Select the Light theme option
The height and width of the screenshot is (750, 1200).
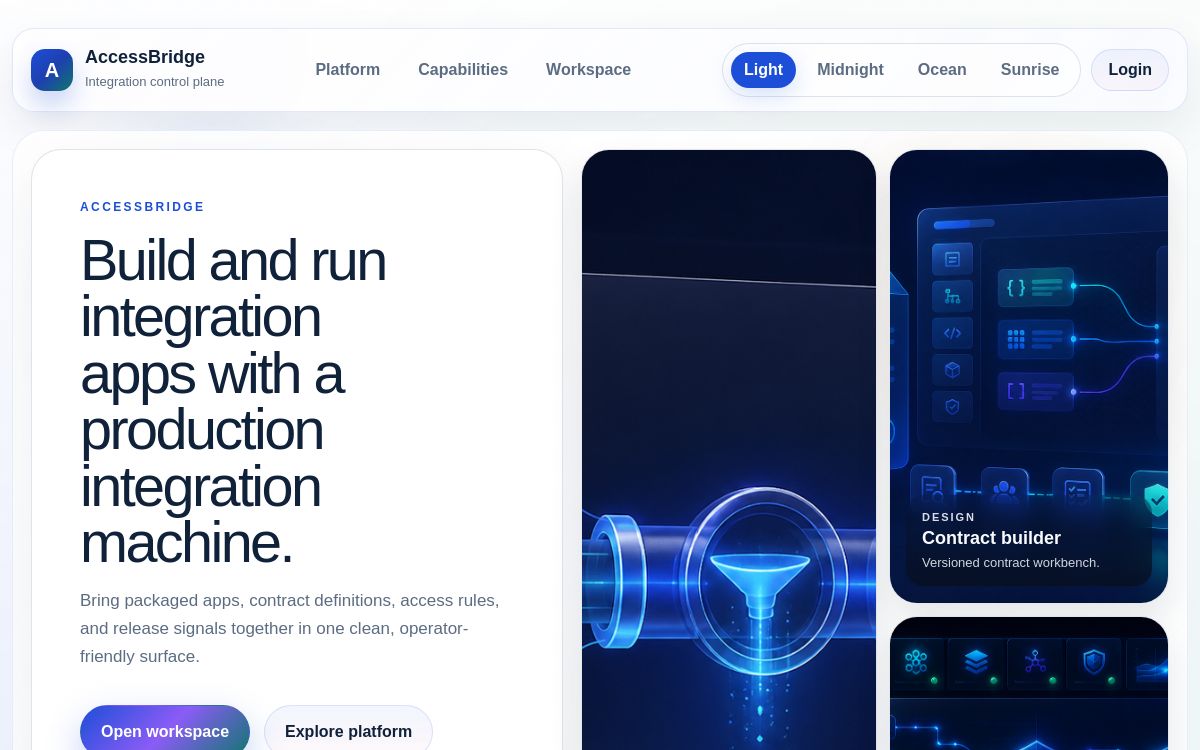tap(763, 70)
